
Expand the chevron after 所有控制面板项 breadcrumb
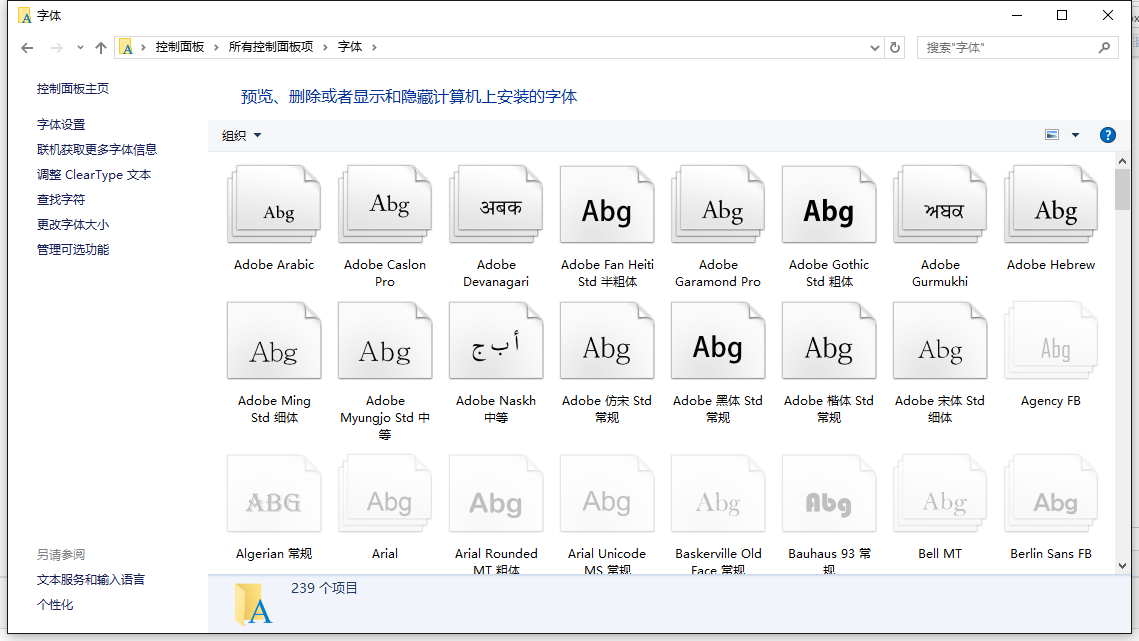point(325,47)
